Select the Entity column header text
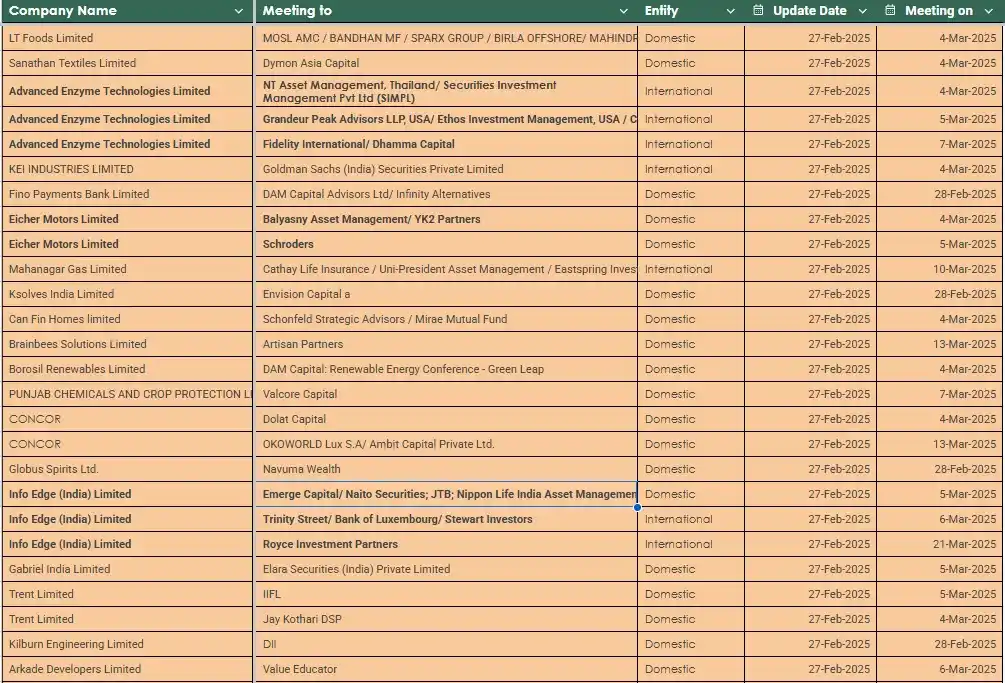Viewport: 1005px width, 683px height. coord(661,11)
